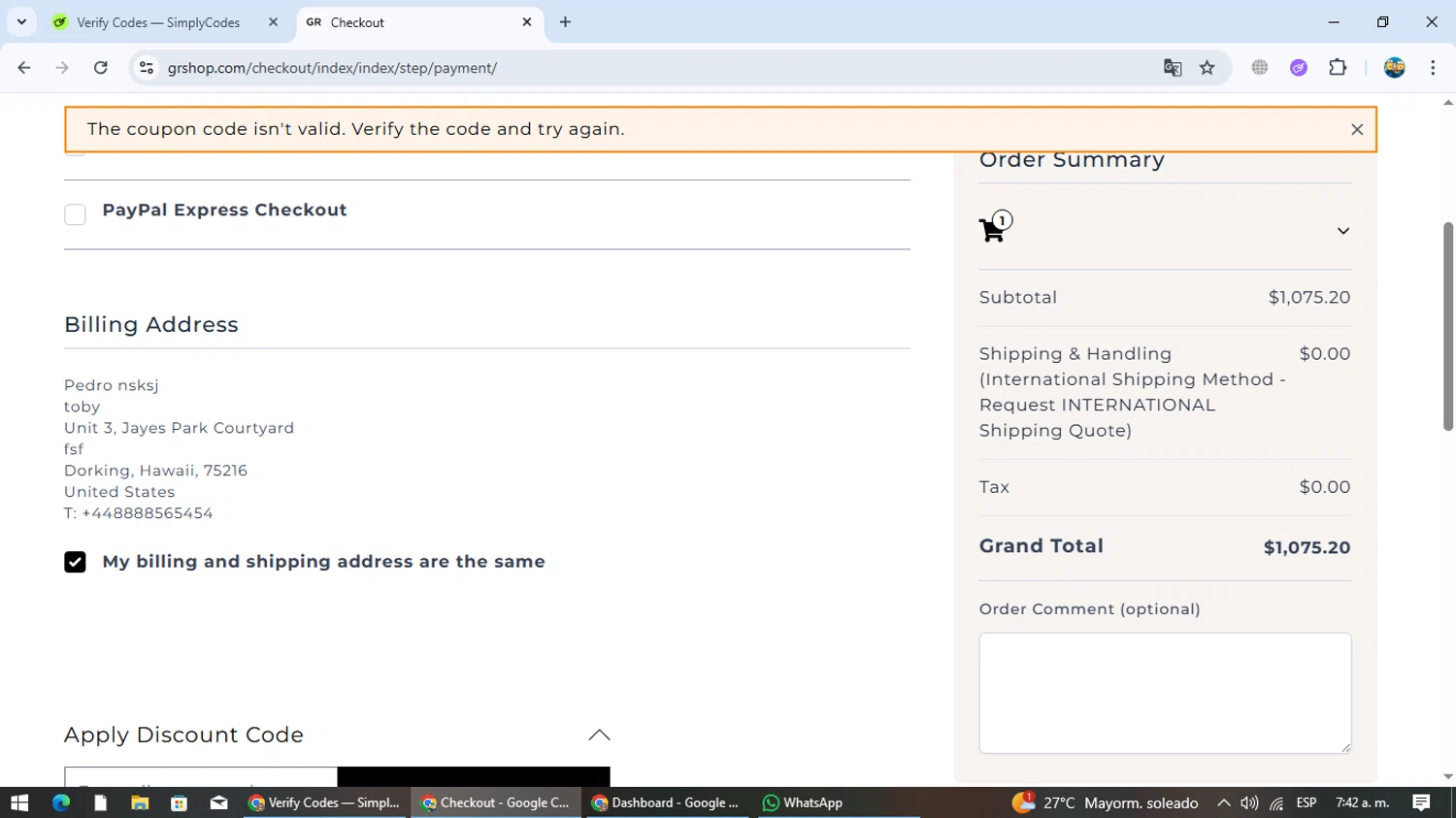Click the Grand Total amount $1,075.20
The width and height of the screenshot is (1456, 818).
[x=1307, y=547]
